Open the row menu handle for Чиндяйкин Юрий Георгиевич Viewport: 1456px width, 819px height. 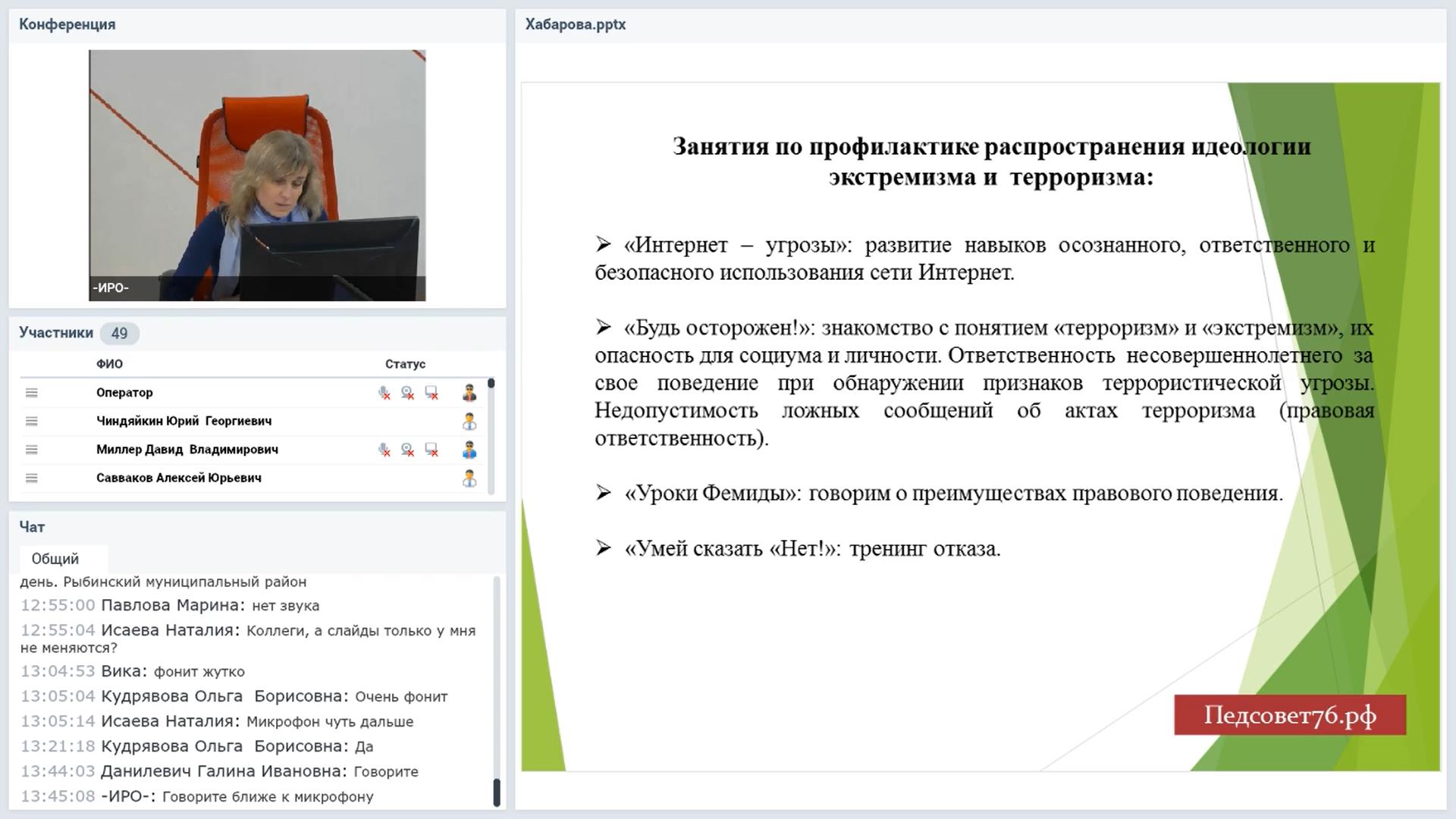(31, 421)
